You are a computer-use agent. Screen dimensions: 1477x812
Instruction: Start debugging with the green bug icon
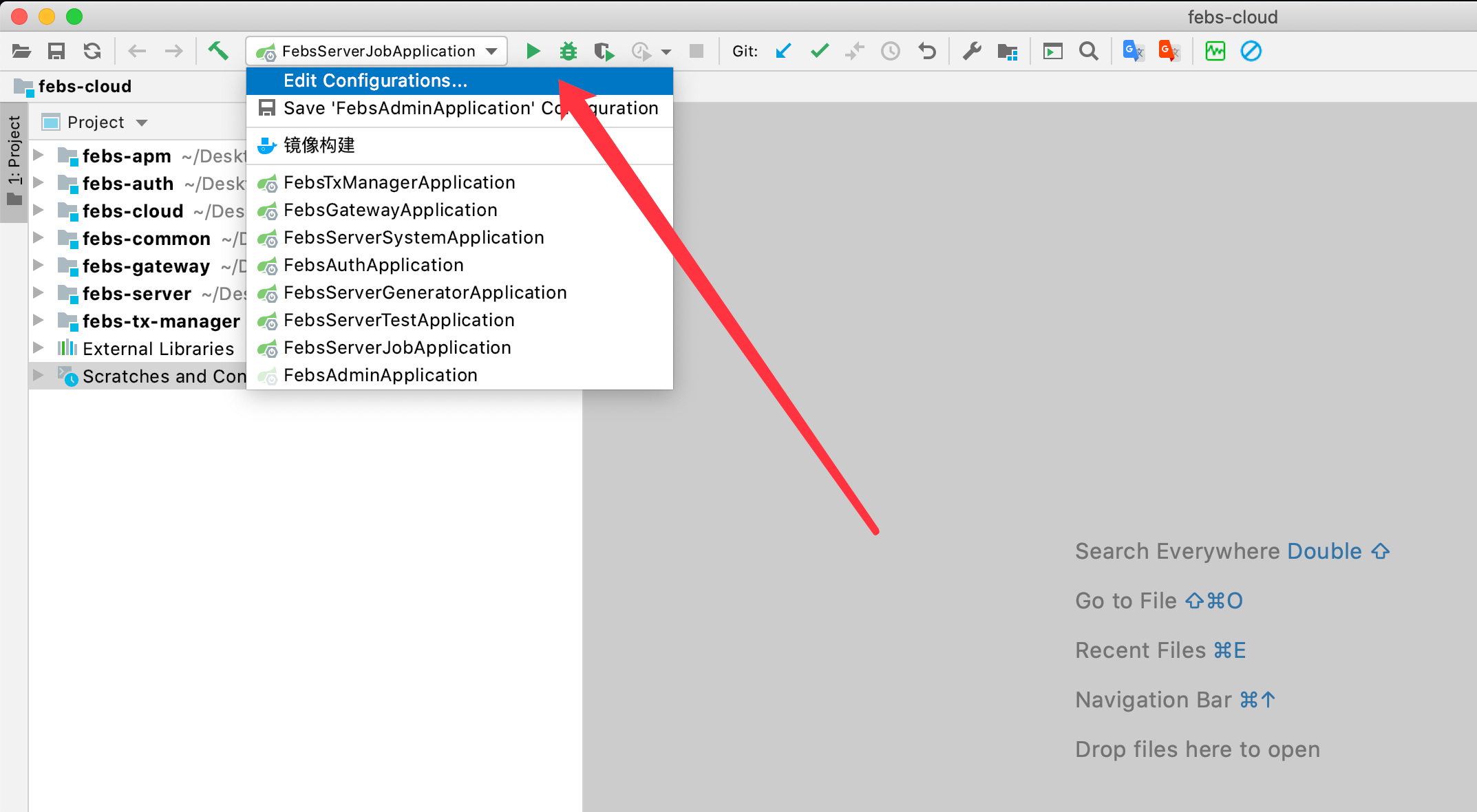click(x=569, y=51)
